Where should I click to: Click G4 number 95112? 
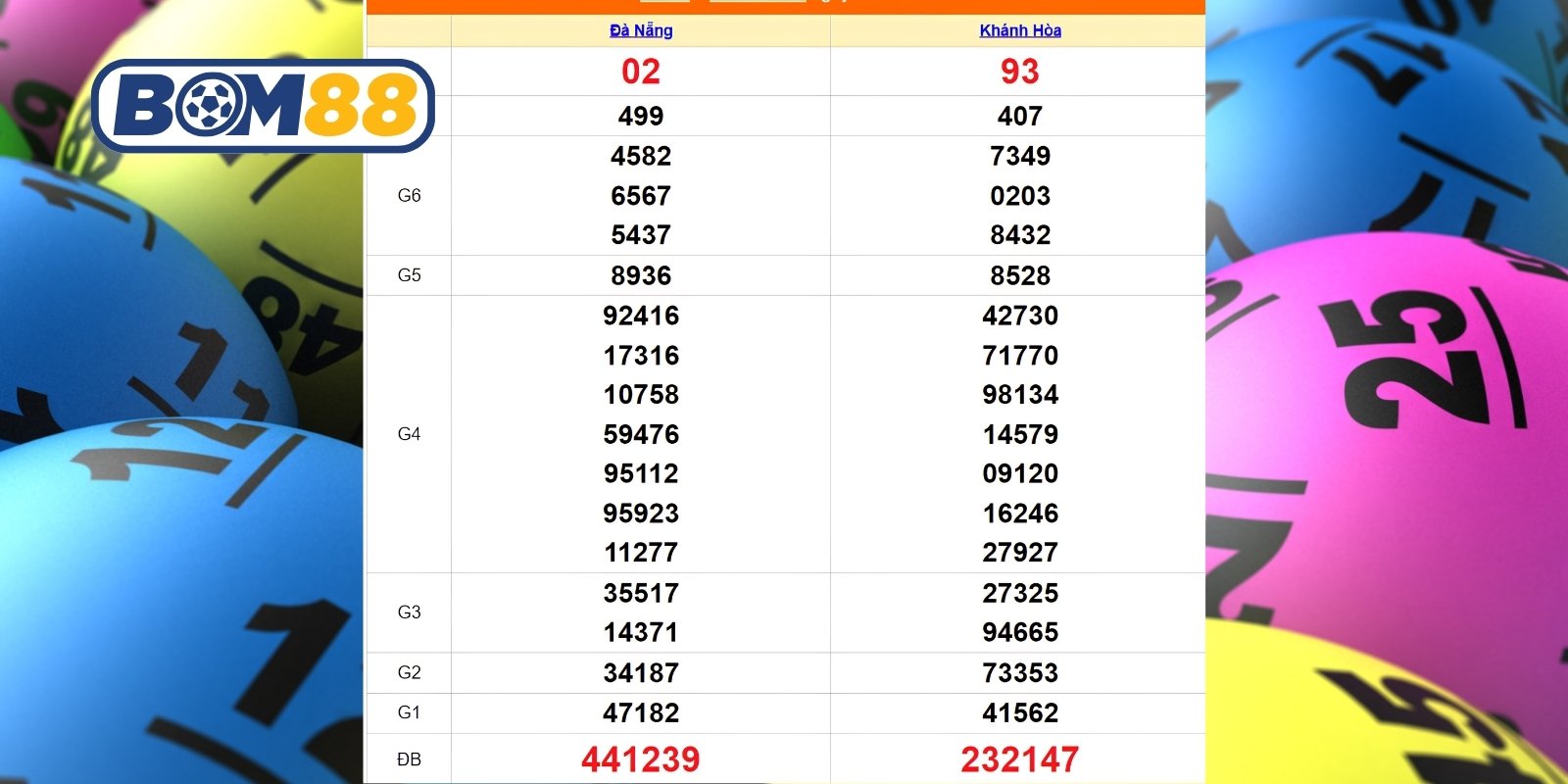click(x=641, y=473)
